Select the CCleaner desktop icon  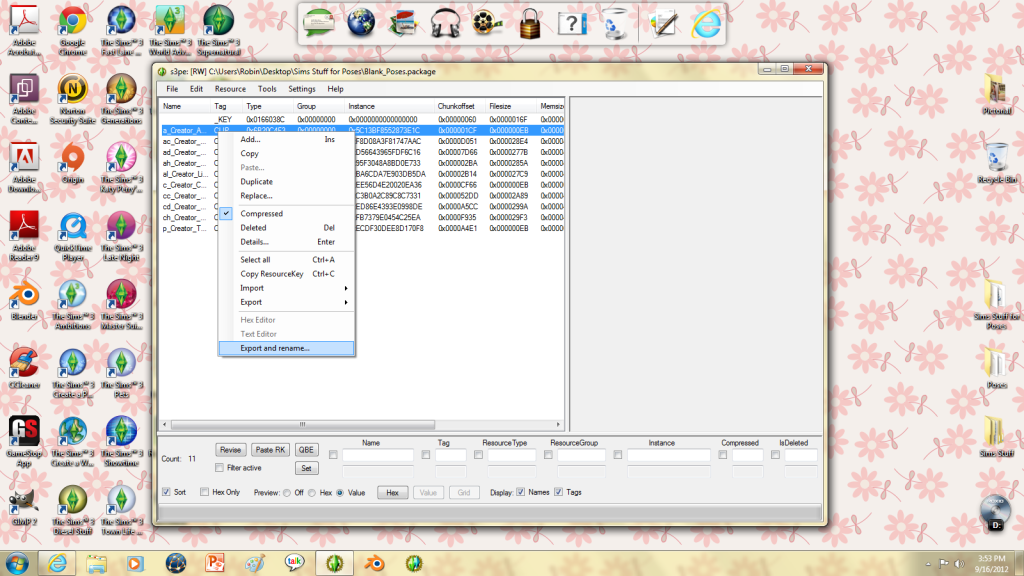click(x=24, y=370)
